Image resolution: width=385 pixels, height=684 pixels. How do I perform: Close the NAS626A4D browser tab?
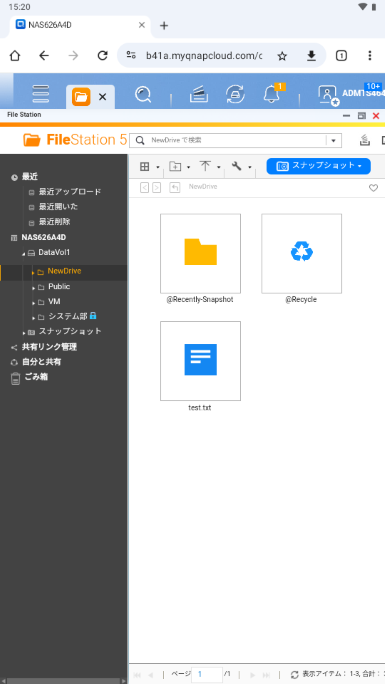142,25
